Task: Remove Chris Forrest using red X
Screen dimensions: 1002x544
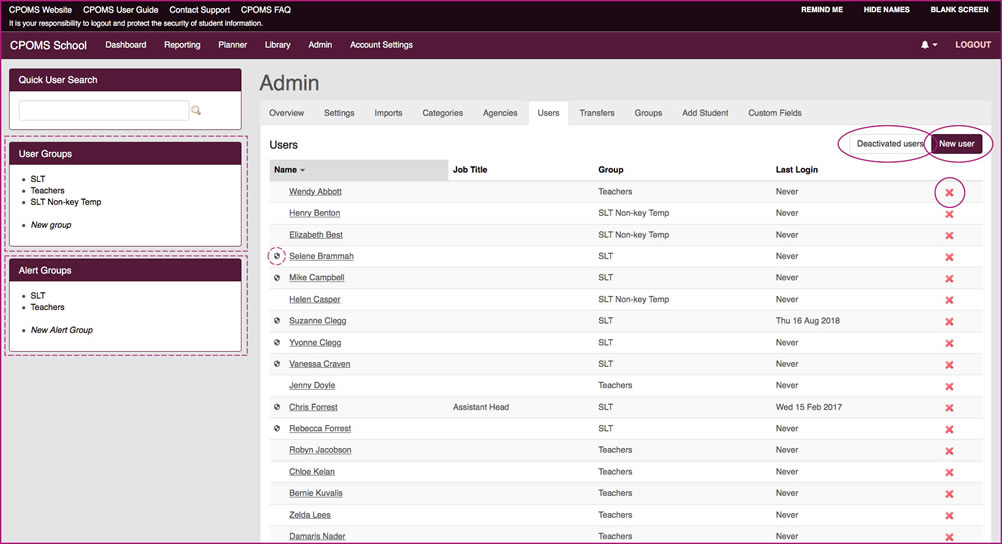Action: [949, 408]
